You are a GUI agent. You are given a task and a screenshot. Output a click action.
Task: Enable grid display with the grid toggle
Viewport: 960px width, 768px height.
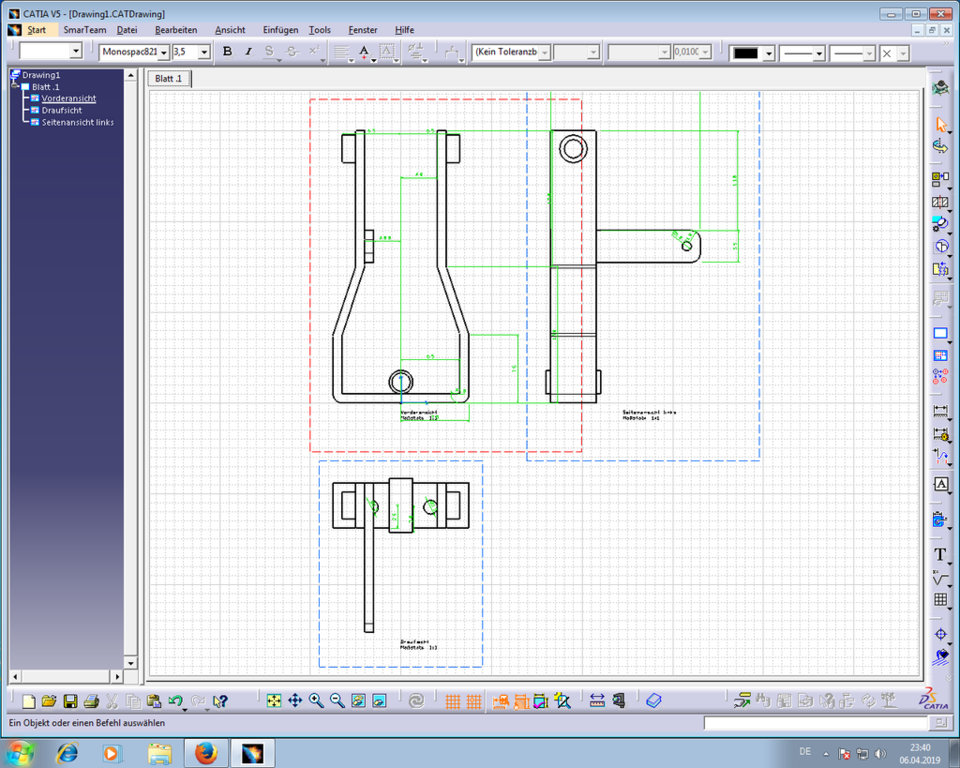pyautogui.click(x=450, y=700)
